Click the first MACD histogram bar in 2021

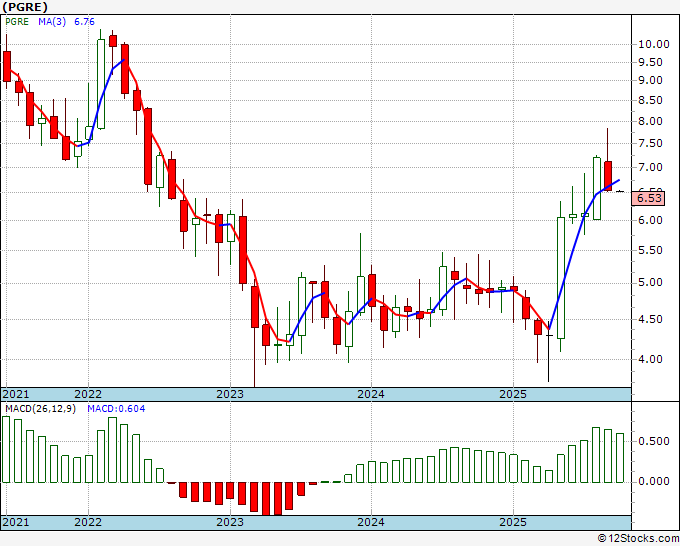pos(6,449)
